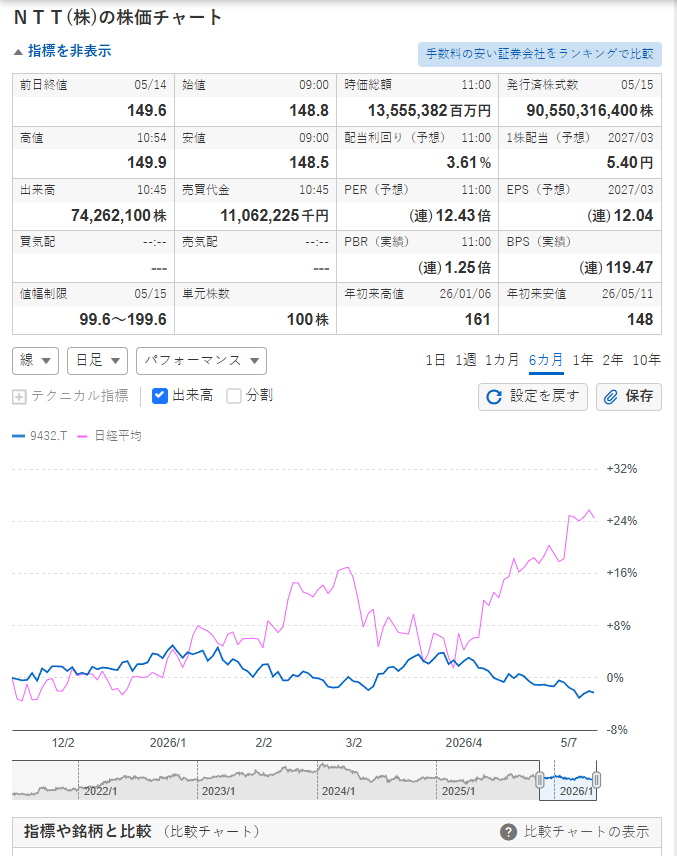
Task: Select the 1年 period tab
Action: [x=583, y=360]
